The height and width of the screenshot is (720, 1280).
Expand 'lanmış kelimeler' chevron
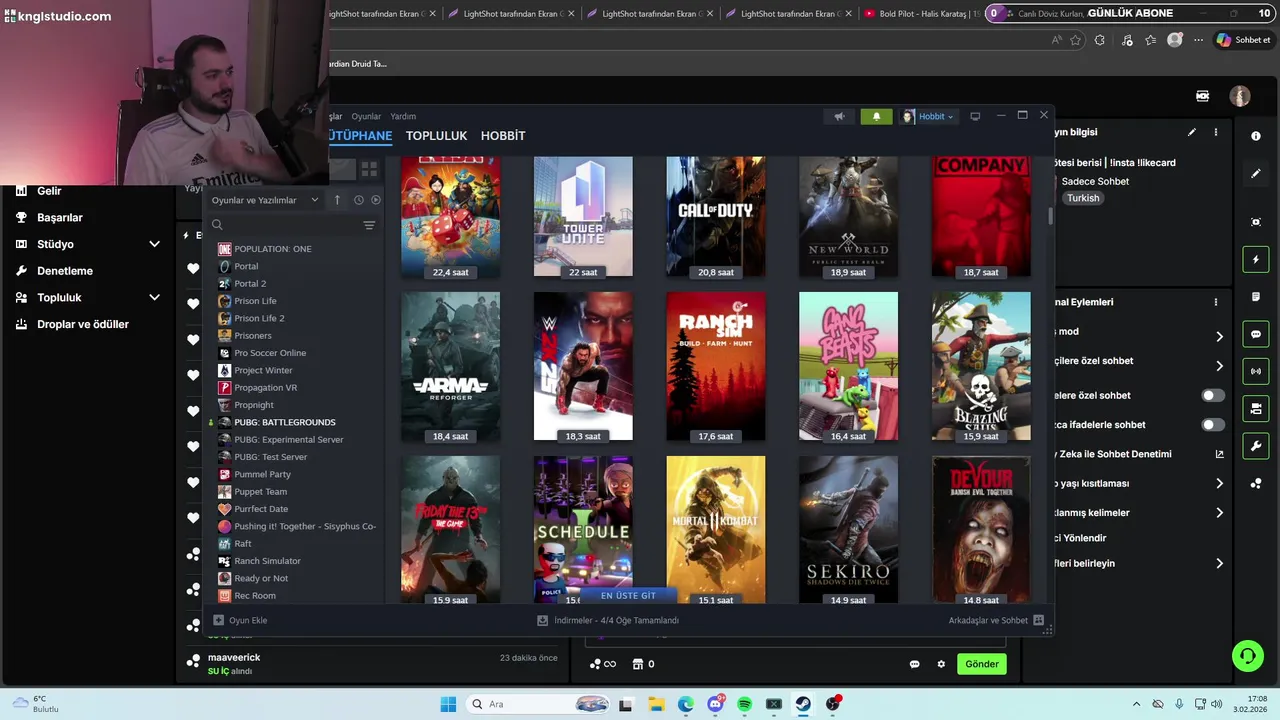click(1219, 513)
